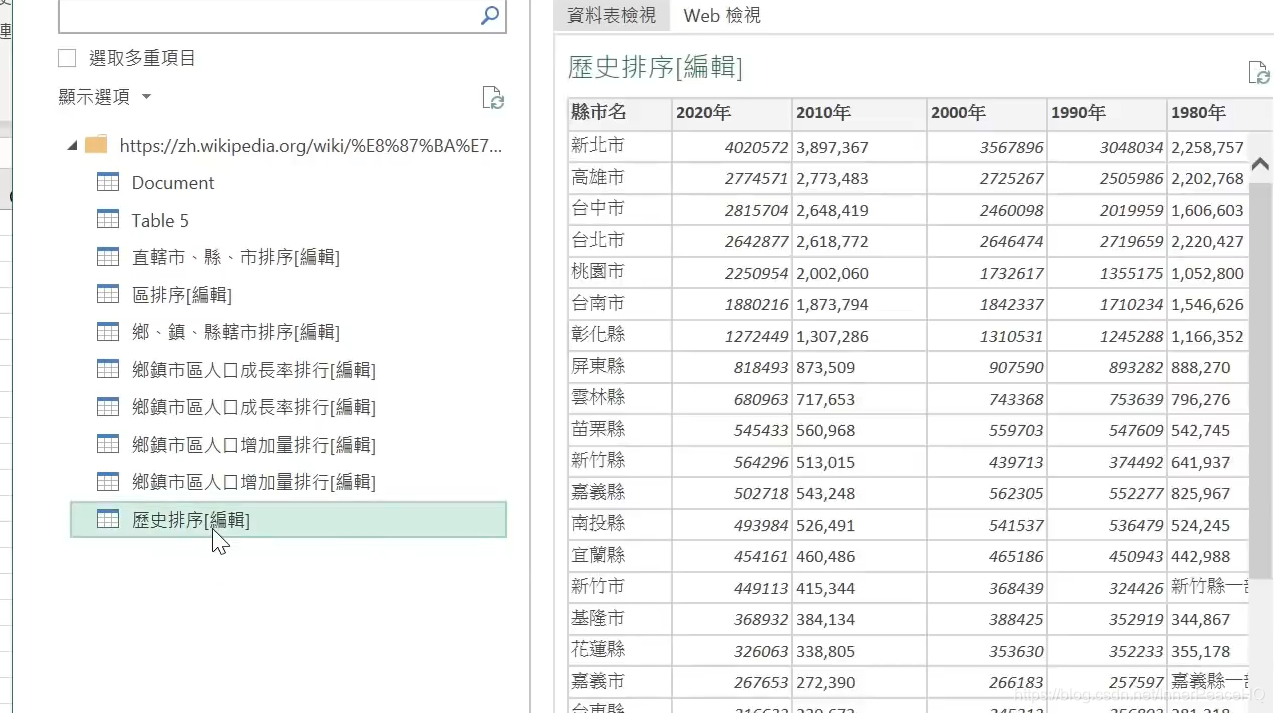Screen dimensions: 1274x713
Task: Click the 南投縣 cell
Action: (x=619, y=524)
